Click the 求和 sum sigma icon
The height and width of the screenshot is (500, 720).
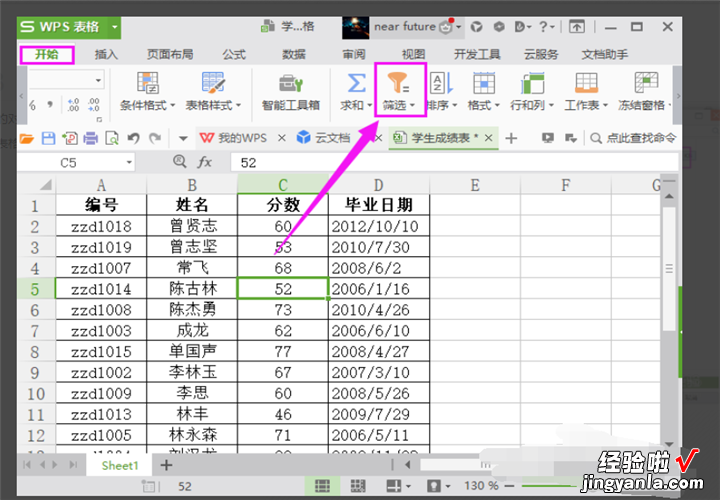356,83
